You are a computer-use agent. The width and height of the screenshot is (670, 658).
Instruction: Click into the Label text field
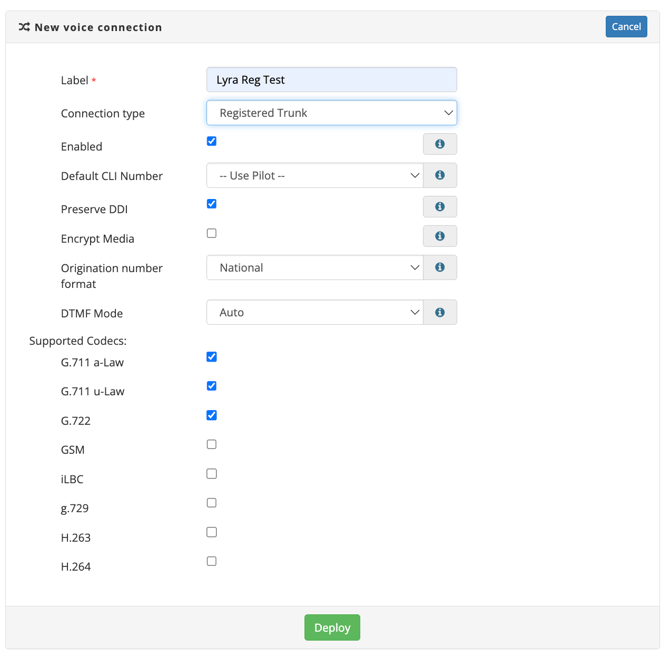click(x=331, y=80)
